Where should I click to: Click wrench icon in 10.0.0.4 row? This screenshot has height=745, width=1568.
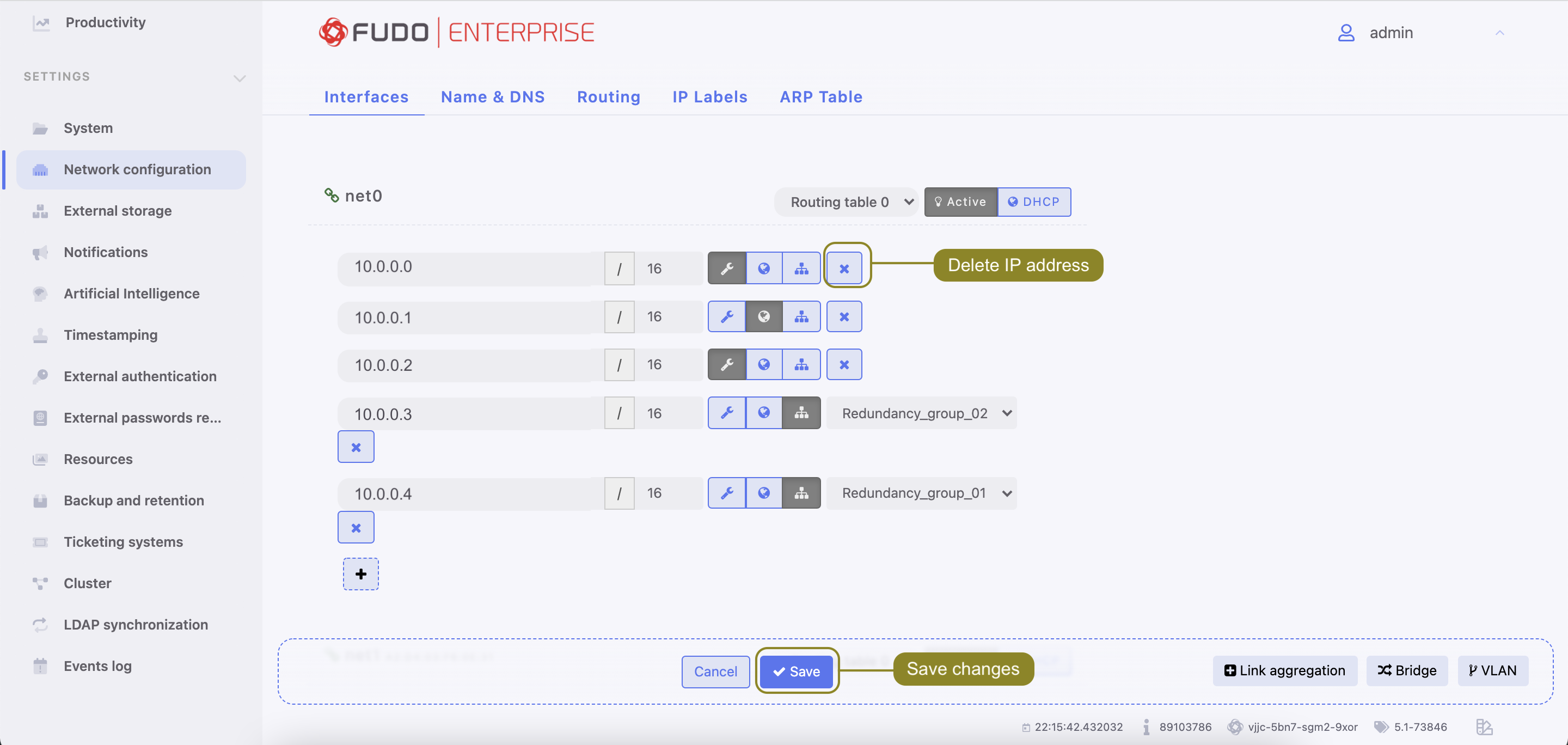tap(727, 493)
